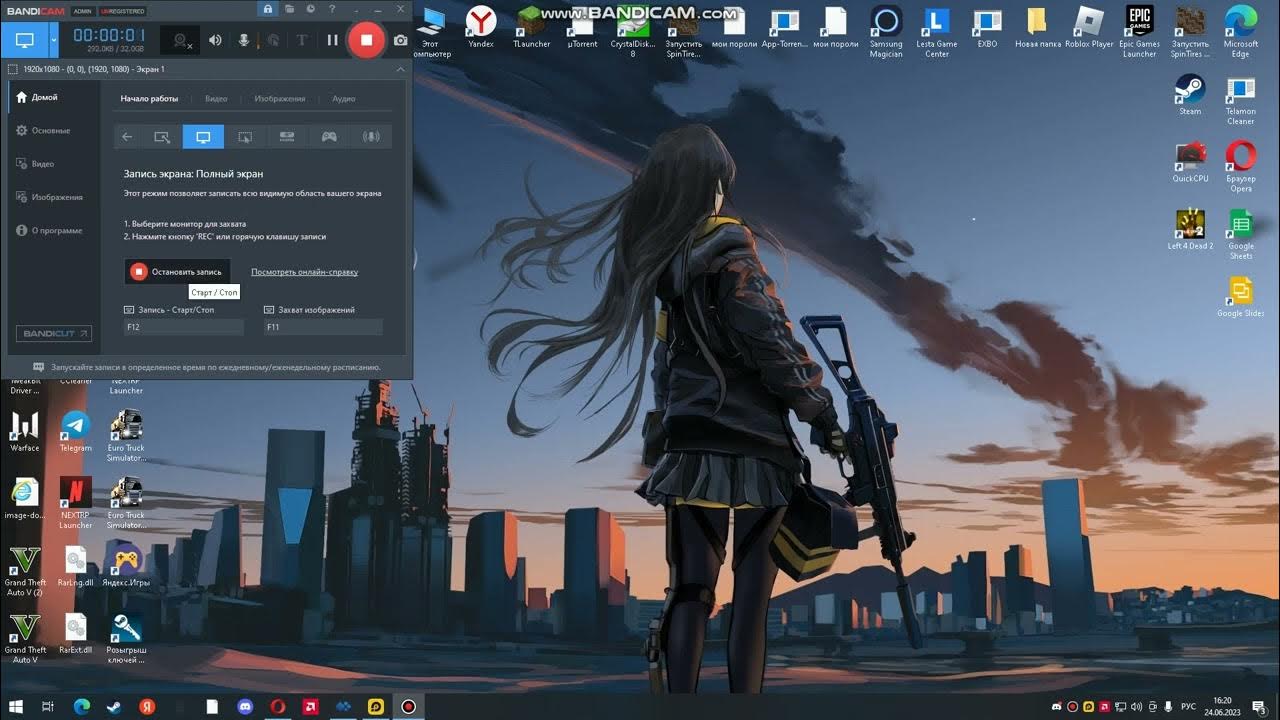Toggle the microphone icon in Bandicam toolbar
Image resolution: width=1280 pixels, height=720 pixels.
(243, 40)
